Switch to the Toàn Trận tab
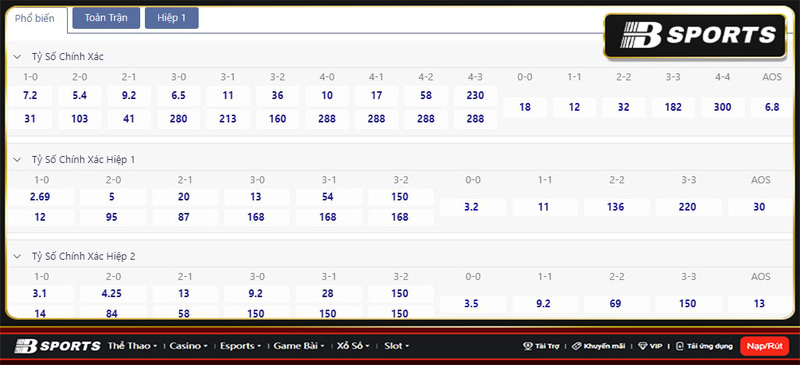 pyautogui.click(x=106, y=18)
